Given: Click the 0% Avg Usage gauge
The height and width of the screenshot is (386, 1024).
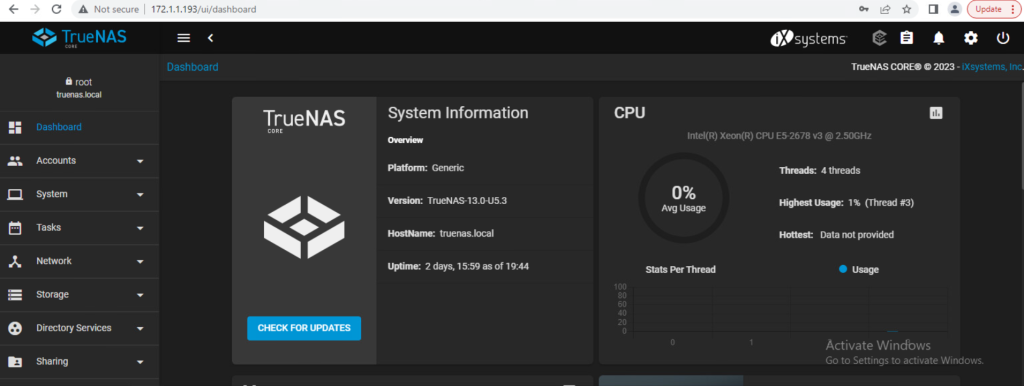Looking at the screenshot, I should pyautogui.click(x=684, y=198).
